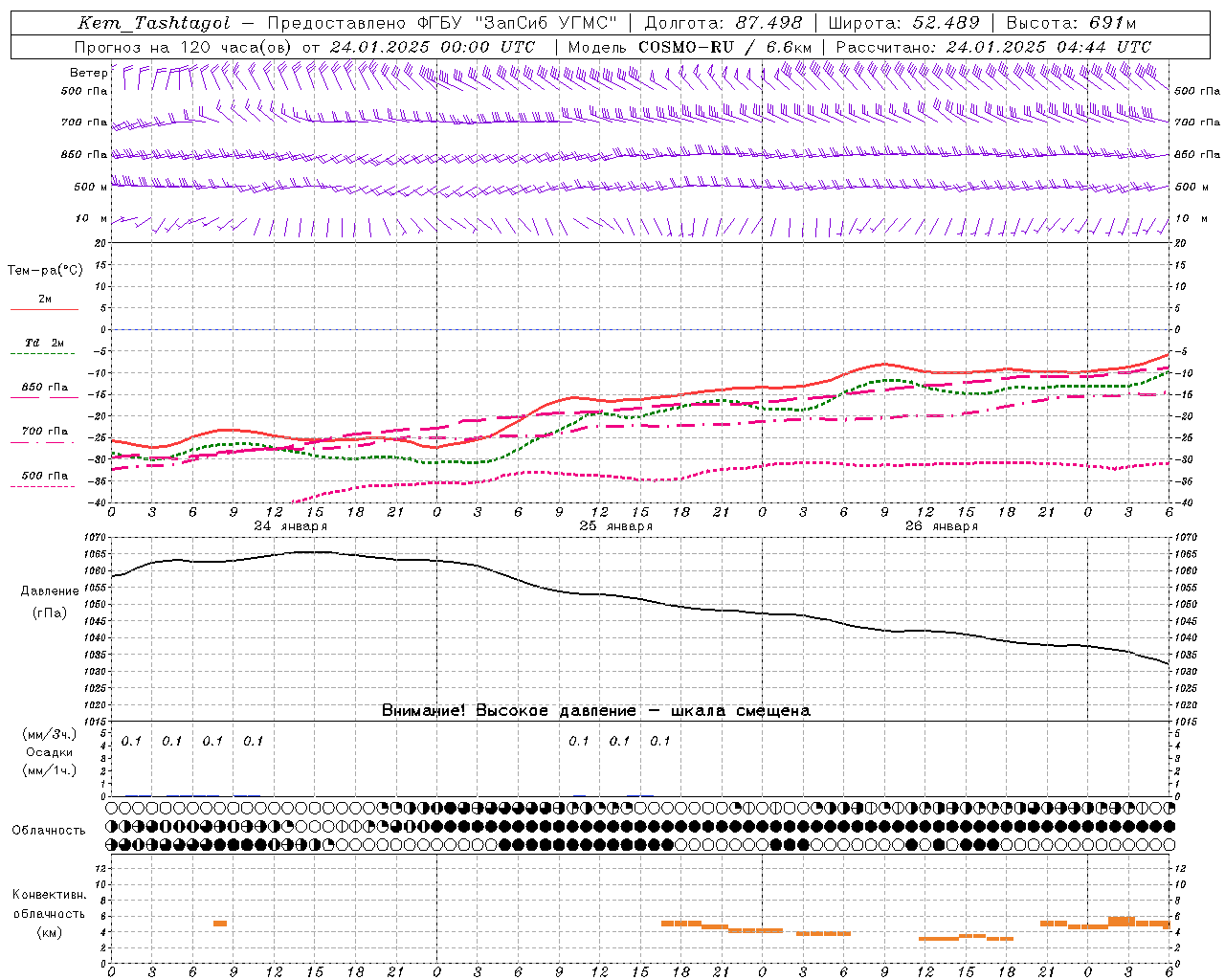Click the (мм/3ч.) precipitation unit label

pyautogui.click(x=50, y=735)
